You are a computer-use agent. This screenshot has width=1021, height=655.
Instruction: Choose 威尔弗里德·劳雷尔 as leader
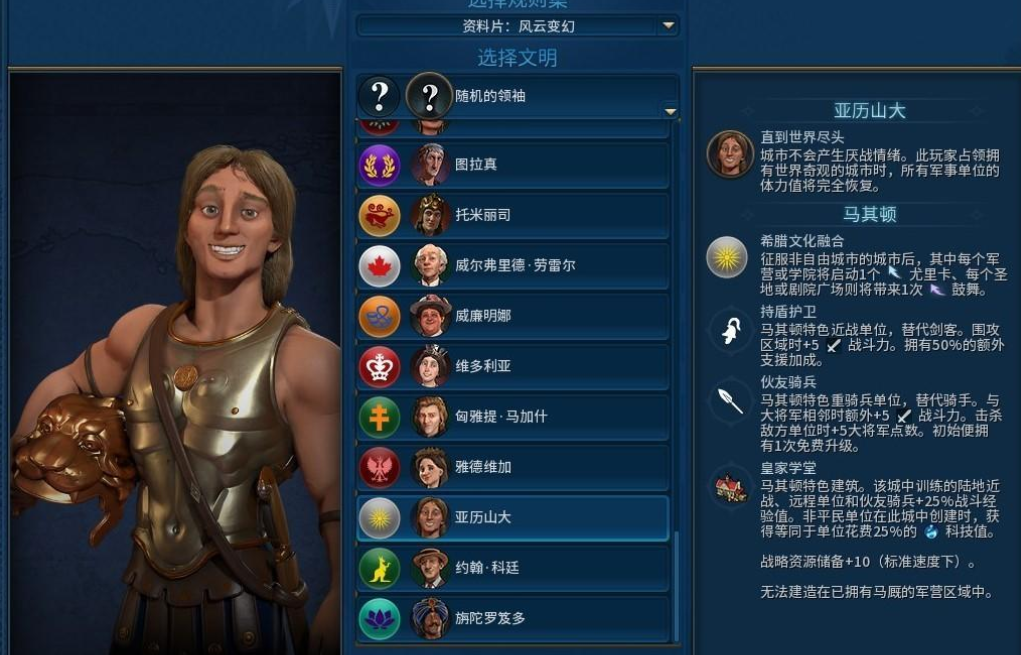point(513,266)
